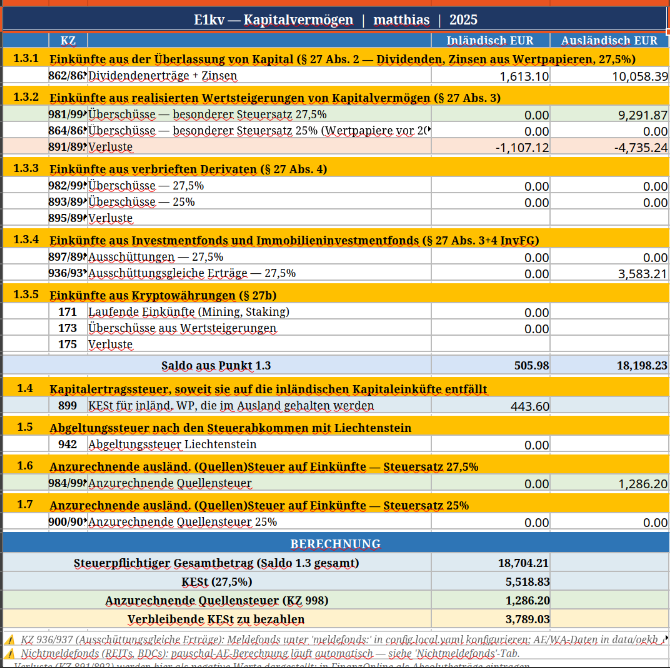Select the Saldo value 505.98

(491, 365)
